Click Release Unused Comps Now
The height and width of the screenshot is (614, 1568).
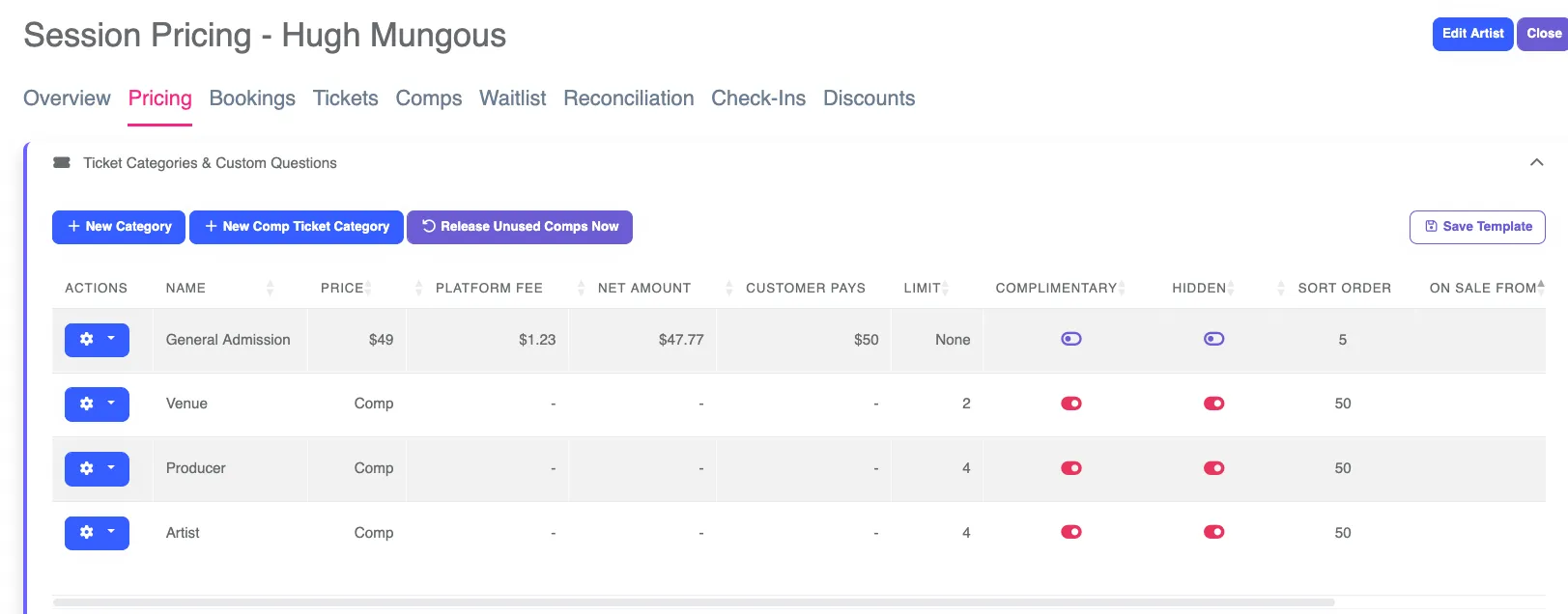[520, 227]
